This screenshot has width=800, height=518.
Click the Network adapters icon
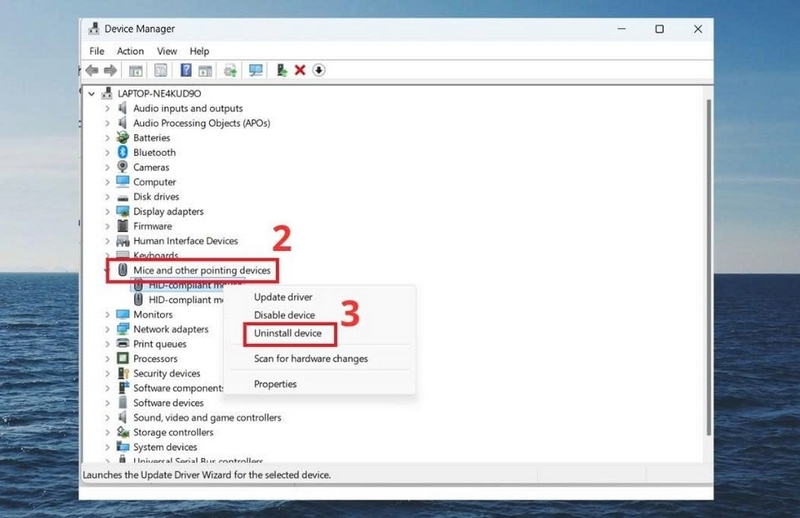click(122, 329)
